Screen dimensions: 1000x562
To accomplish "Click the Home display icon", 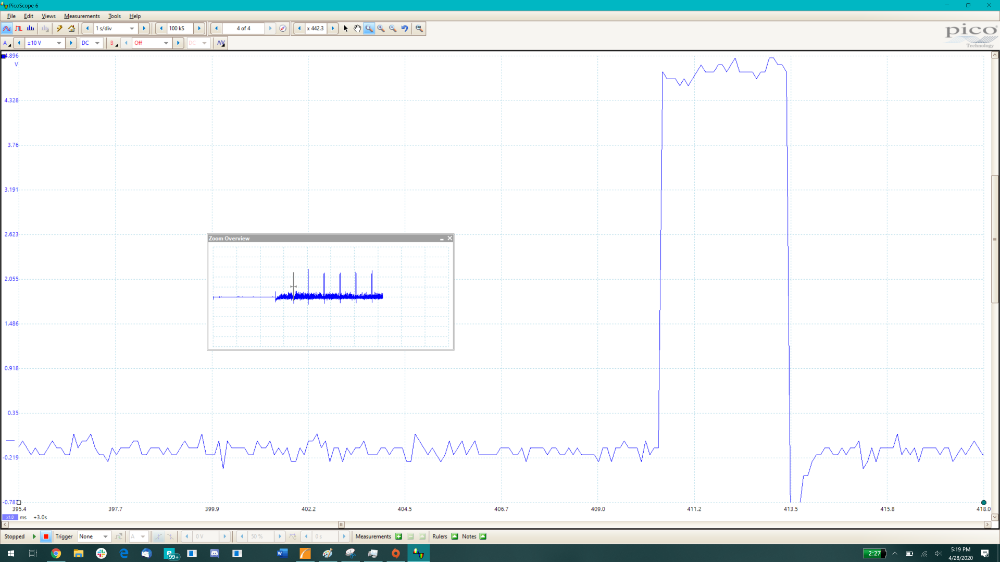I will 71,29.
